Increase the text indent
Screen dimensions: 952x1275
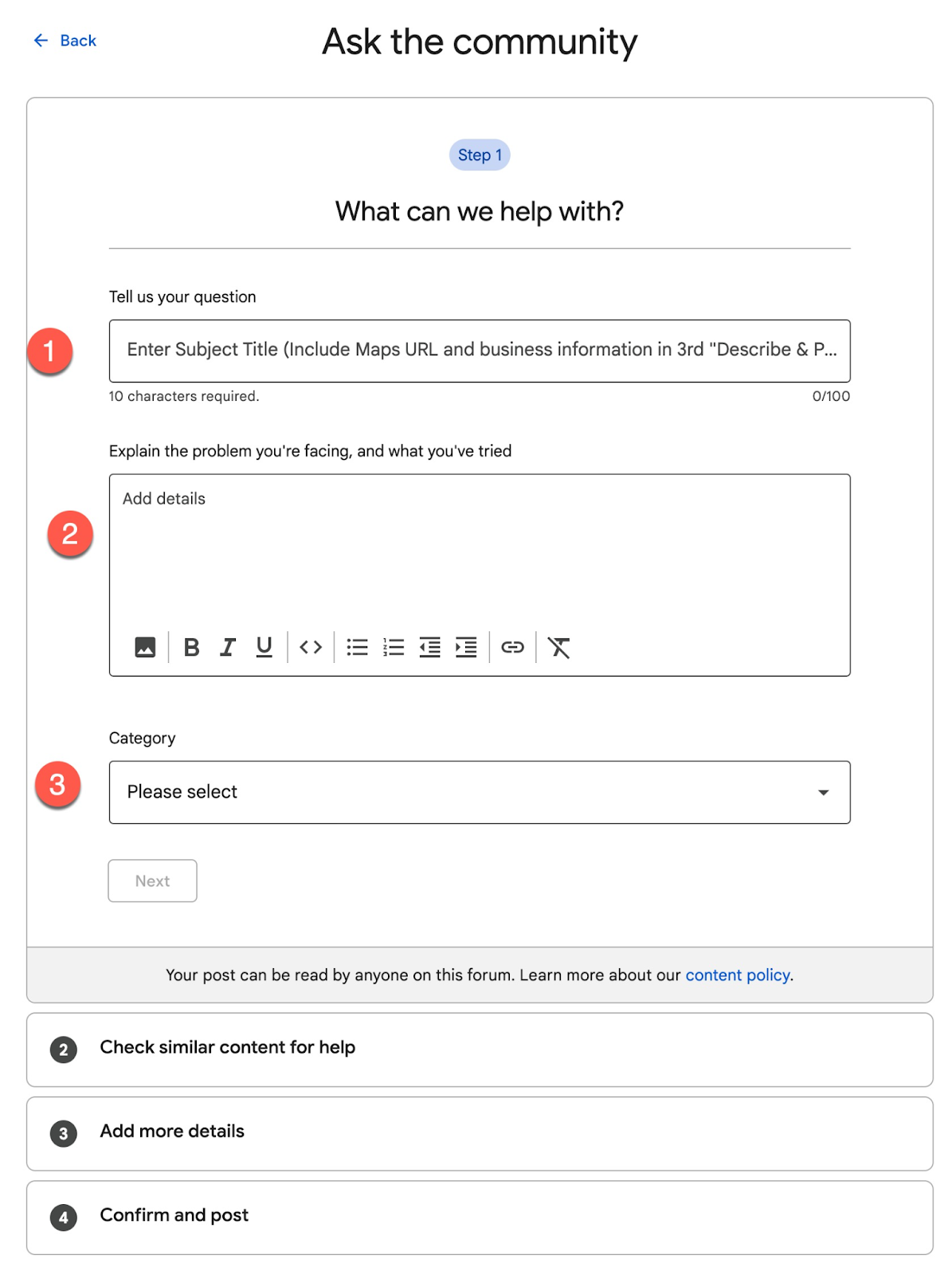466,647
